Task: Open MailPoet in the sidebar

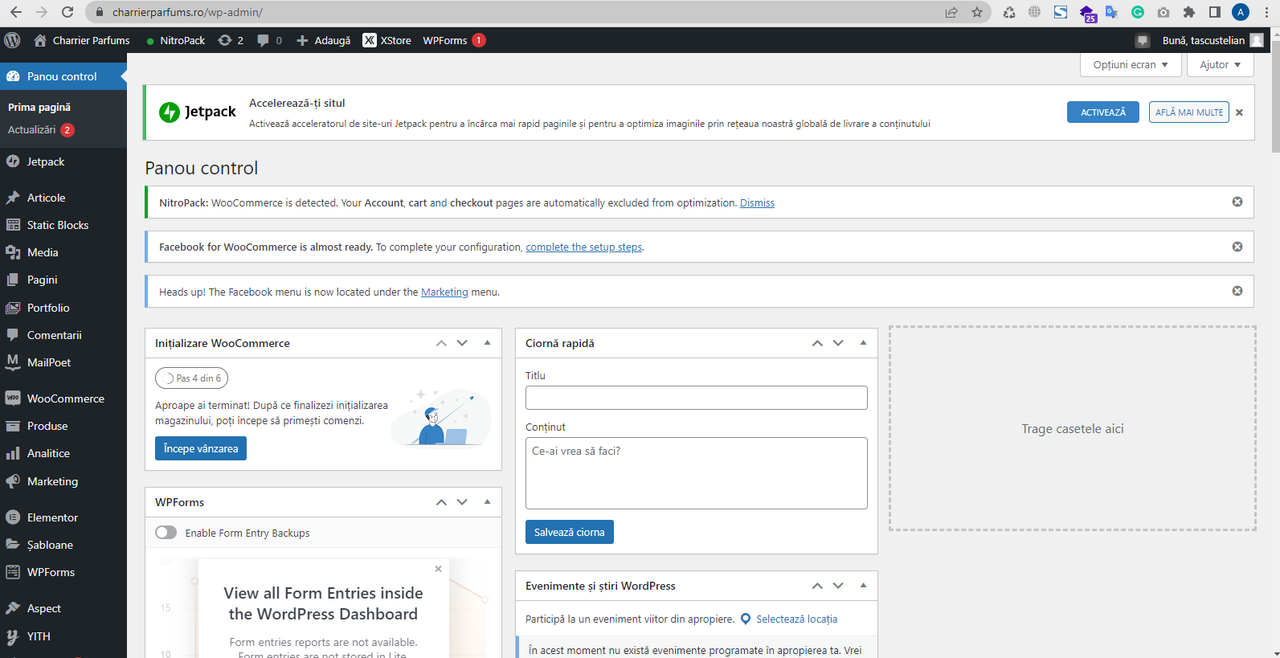Action: coord(63,362)
